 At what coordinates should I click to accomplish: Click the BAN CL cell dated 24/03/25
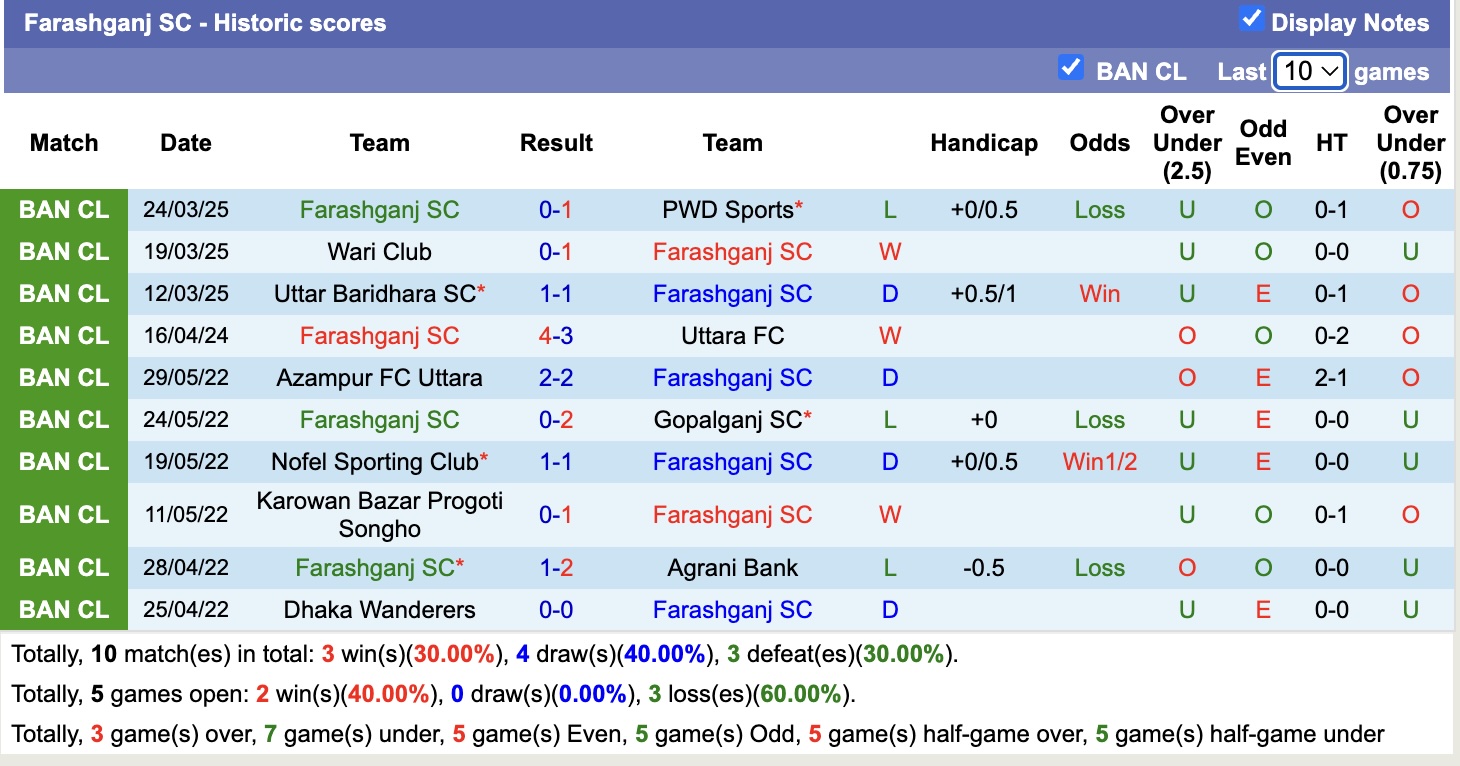(64, 210)
